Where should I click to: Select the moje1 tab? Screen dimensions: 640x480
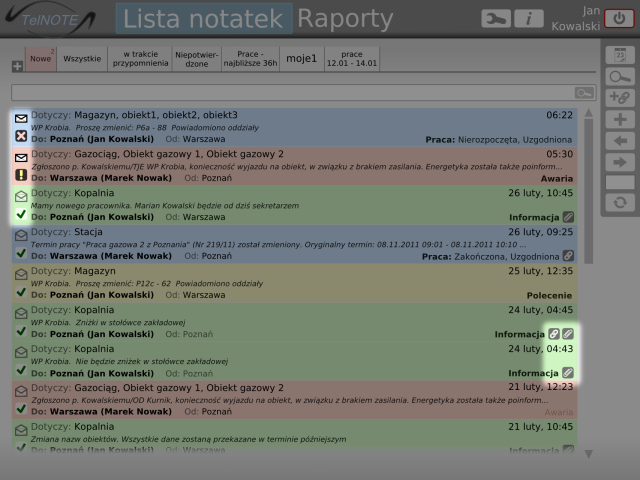(x=302, y=59)
